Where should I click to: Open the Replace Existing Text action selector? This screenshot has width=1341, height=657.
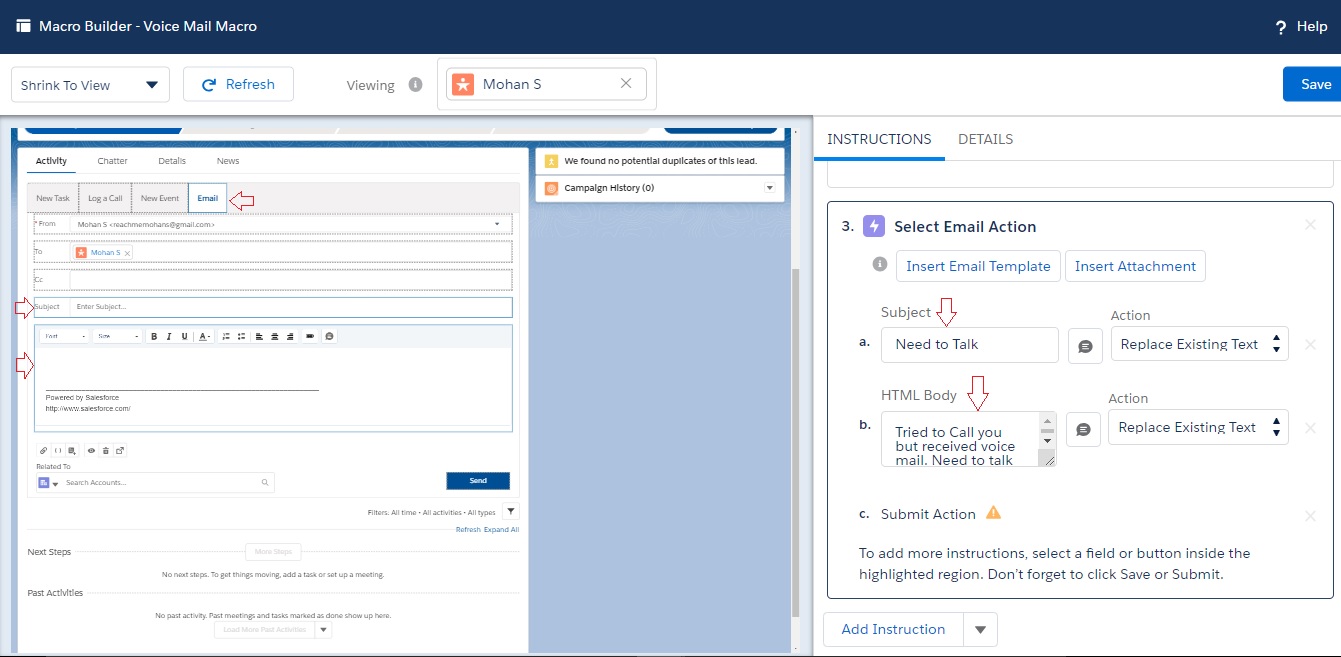coord(1199,344)
